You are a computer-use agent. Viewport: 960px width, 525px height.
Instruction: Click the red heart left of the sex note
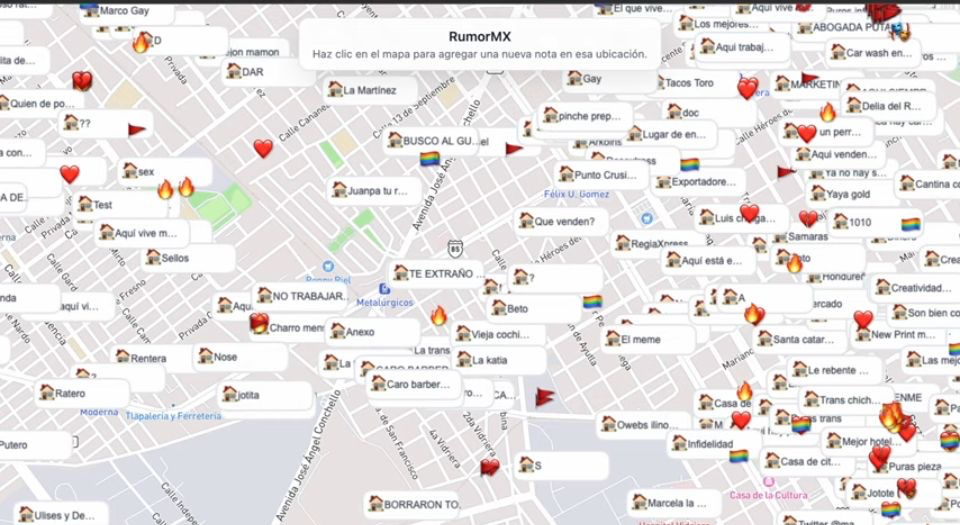pyautogui.click(x=70, y=174)
